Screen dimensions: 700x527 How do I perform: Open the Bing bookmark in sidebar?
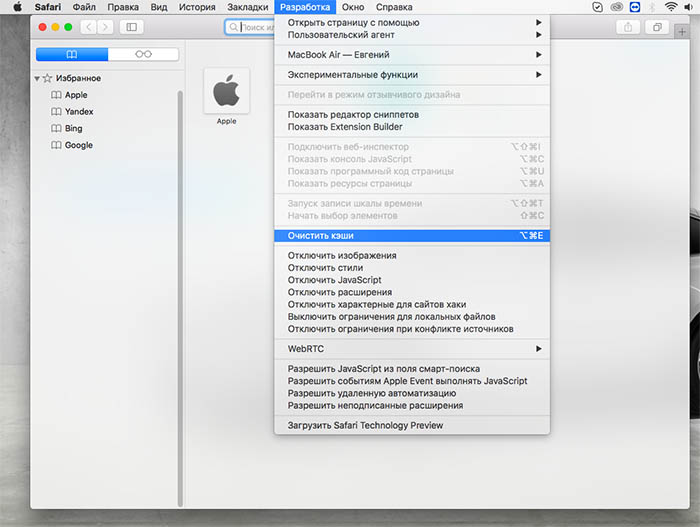(x=74, y=129)
